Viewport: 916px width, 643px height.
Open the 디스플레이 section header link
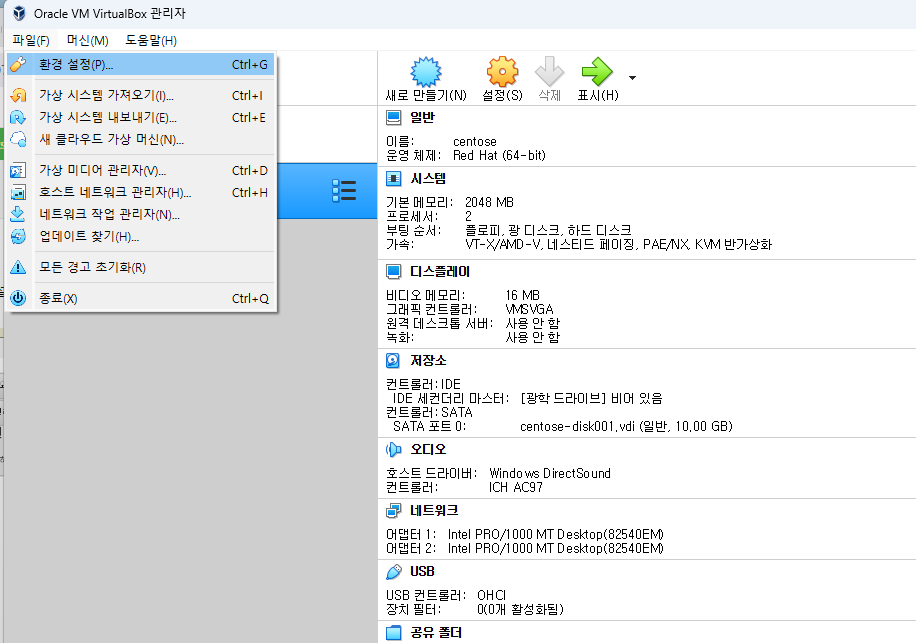point(440,272)
